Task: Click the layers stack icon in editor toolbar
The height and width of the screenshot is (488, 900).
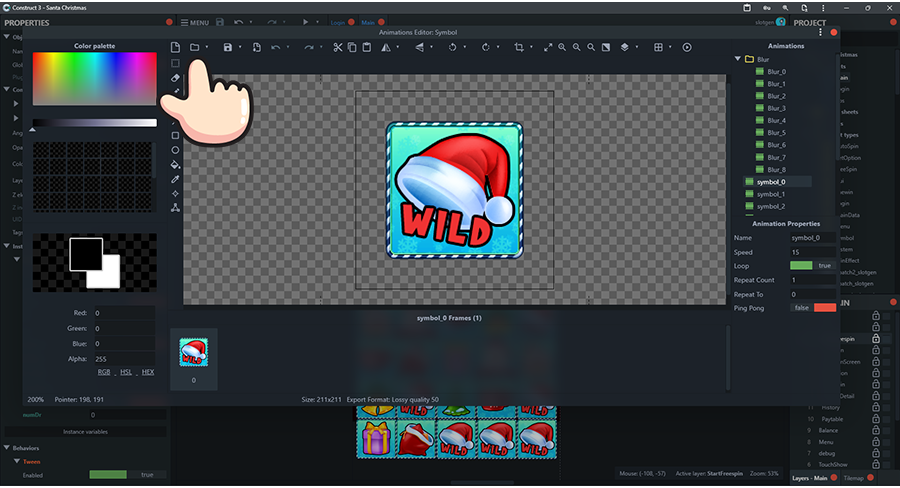Action: pos(624,47)
